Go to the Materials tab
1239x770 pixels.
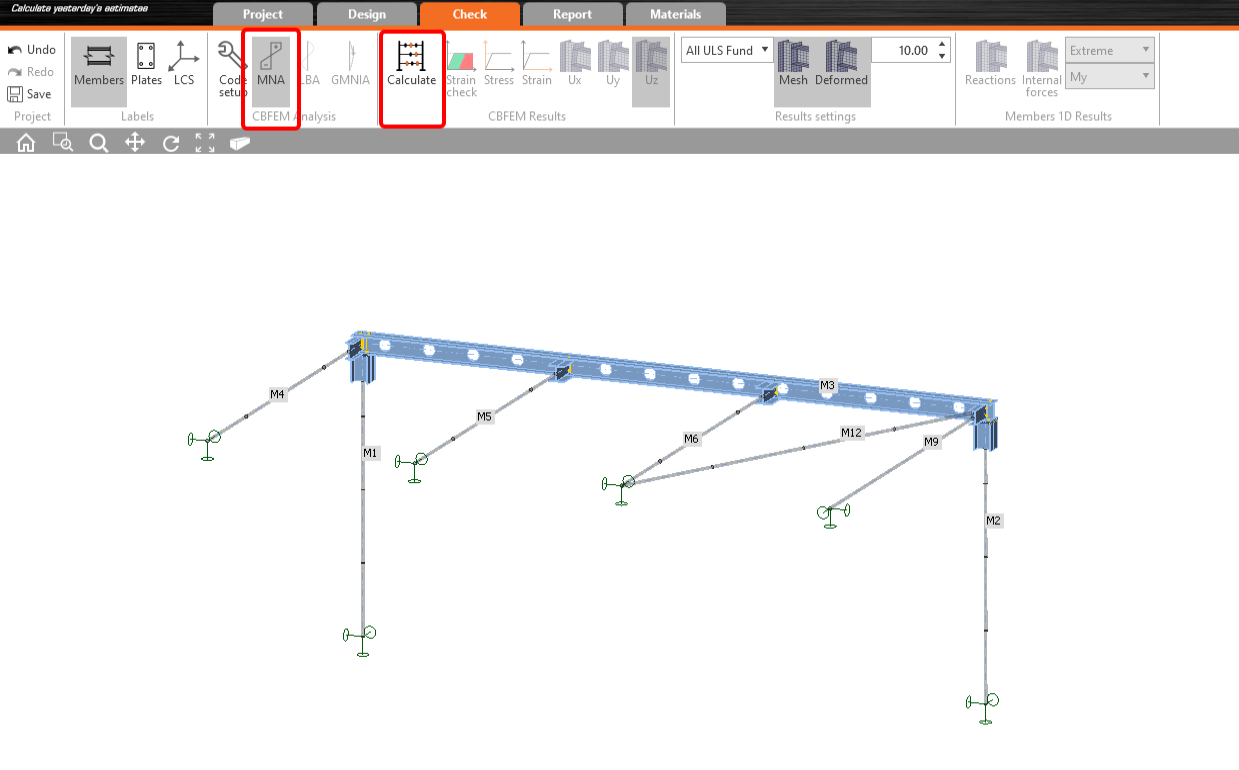[676, 14]
